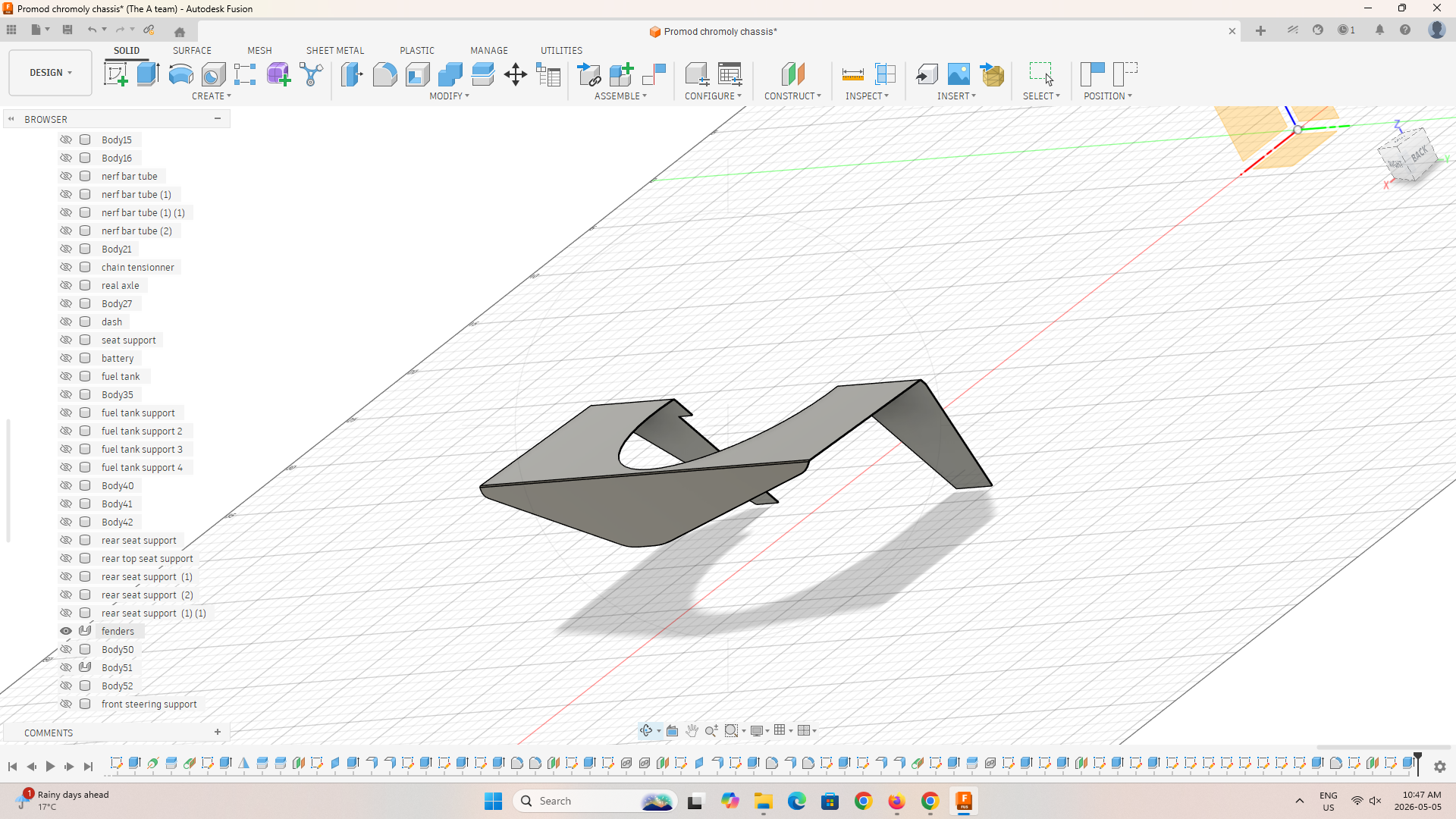Select the Create Form purple icon

278,74
